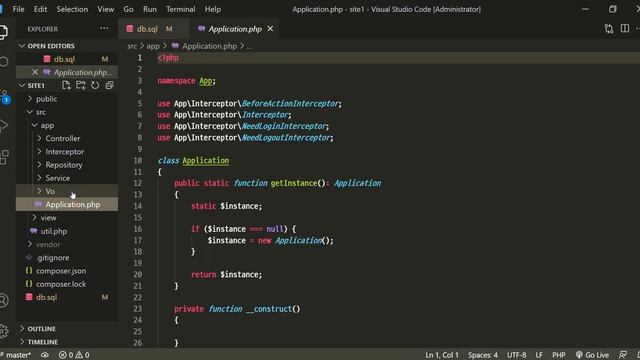Collapse the Open Editors section
The height and width of the screenshot is (360, 640).
tap(67, 46)
